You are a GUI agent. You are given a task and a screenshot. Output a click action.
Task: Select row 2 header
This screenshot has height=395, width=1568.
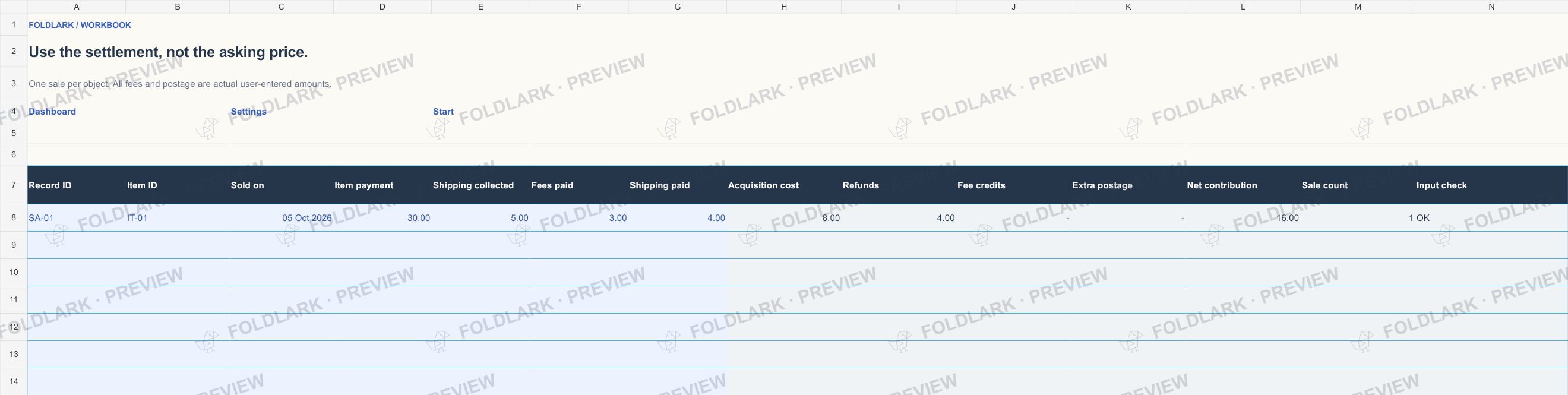point(14,51)
